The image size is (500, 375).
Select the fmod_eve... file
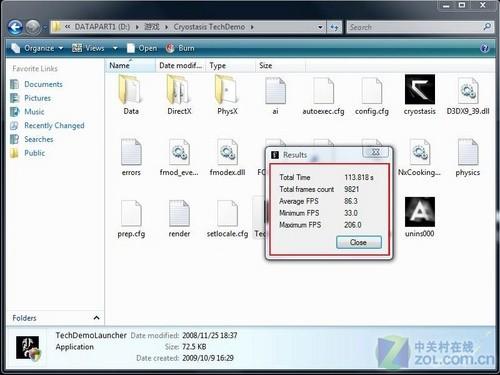(179, 157)
